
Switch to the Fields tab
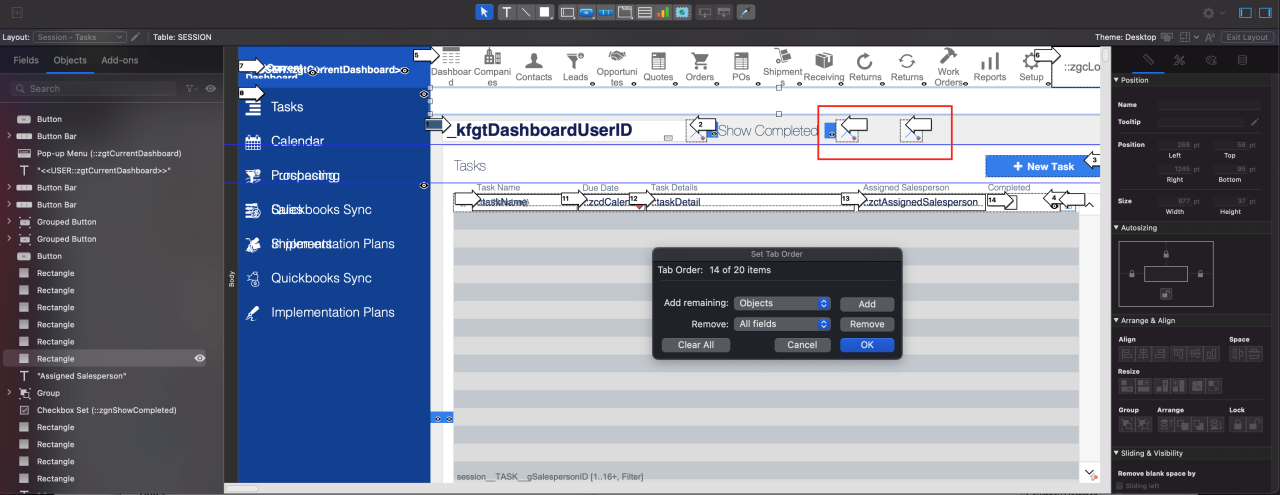coord(26,60)
